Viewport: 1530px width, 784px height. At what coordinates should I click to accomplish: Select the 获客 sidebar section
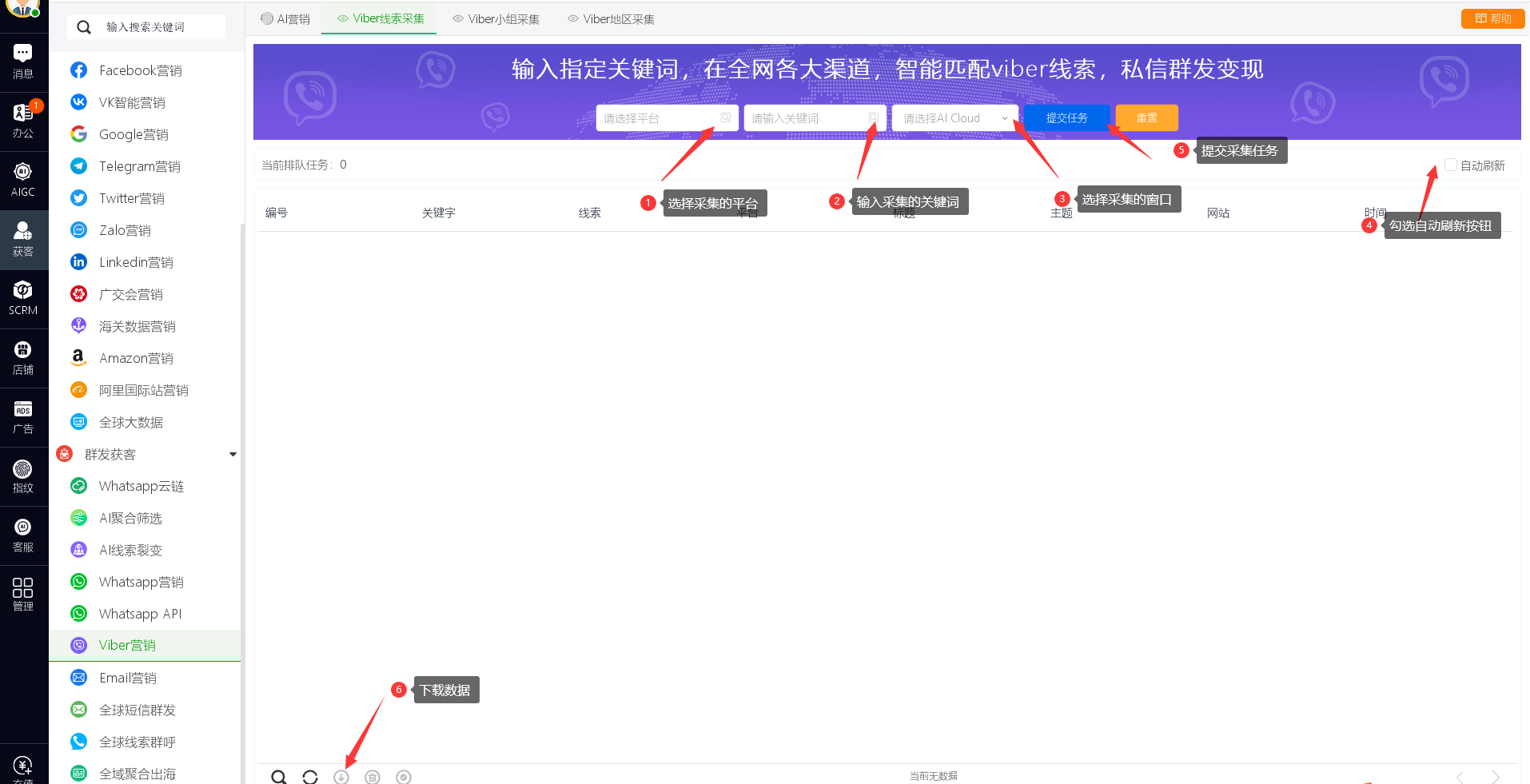point(23,239)
